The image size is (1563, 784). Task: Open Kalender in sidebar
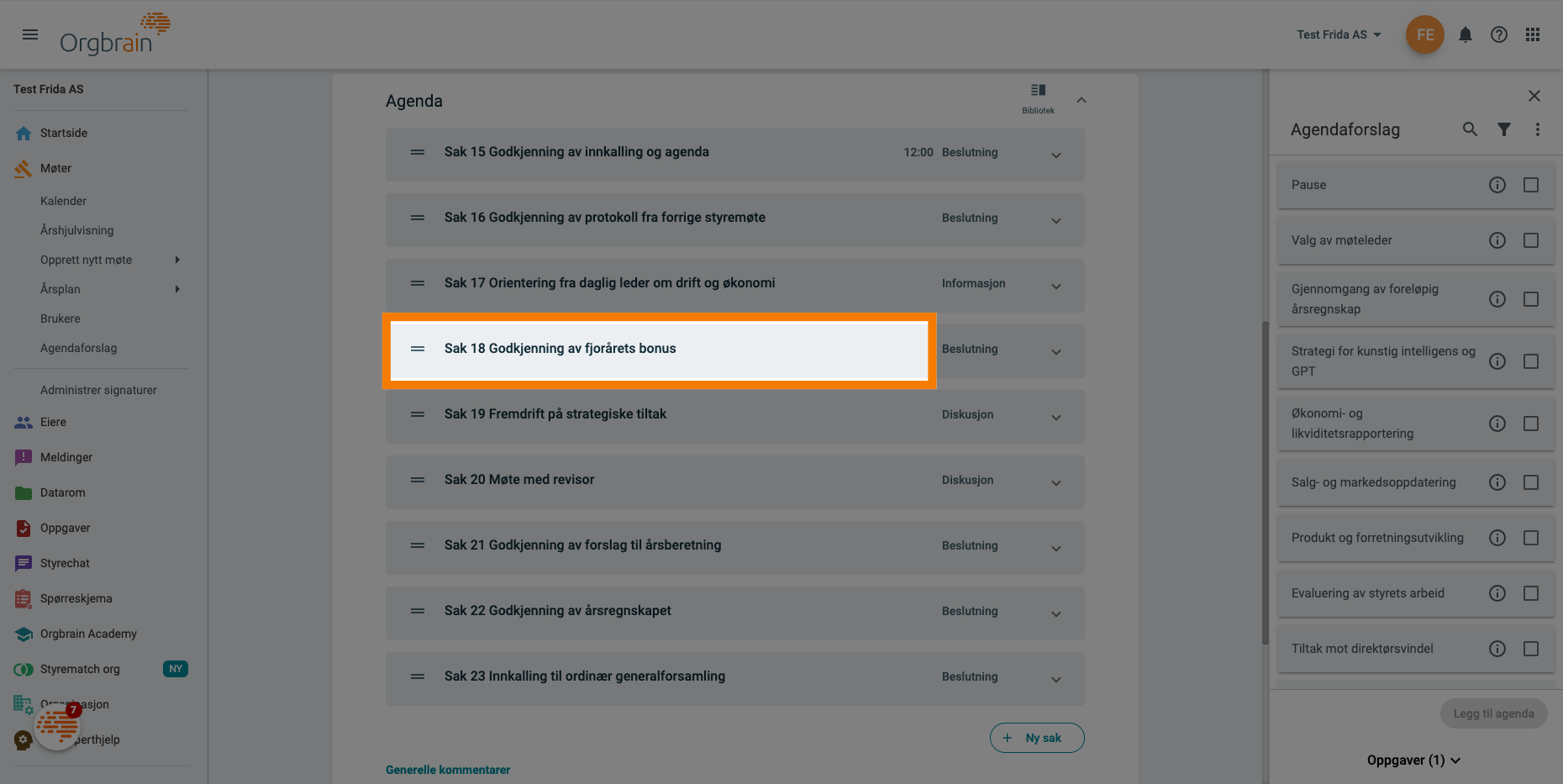click(x=63, y=201)
